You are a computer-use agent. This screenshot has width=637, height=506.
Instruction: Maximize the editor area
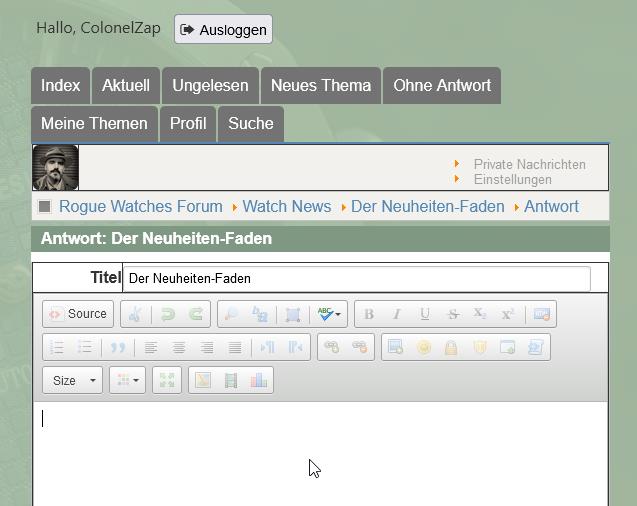coord(167,380)
